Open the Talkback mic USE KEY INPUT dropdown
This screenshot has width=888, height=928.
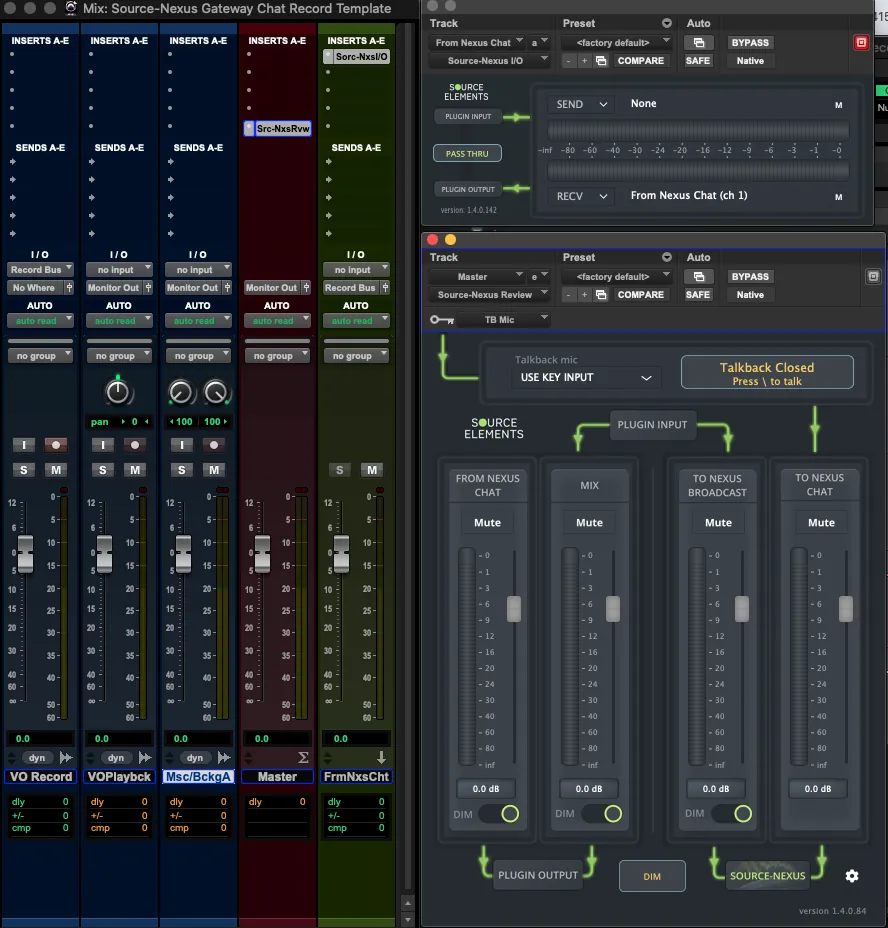[x=585, y=378]
